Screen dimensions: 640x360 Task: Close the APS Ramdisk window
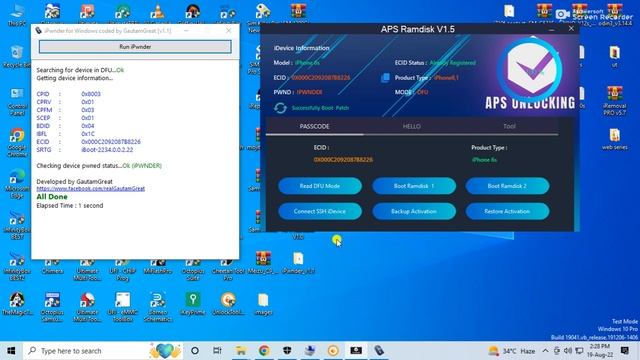tap(571, 29)
